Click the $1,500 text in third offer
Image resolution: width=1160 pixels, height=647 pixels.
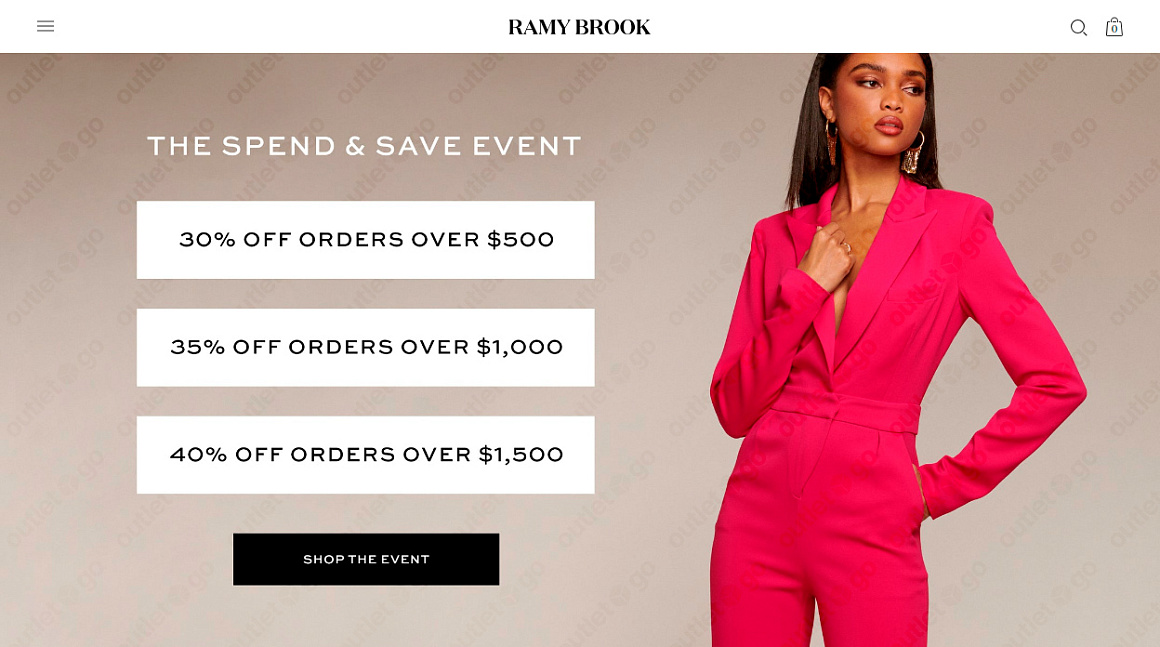tap(521, 455)
